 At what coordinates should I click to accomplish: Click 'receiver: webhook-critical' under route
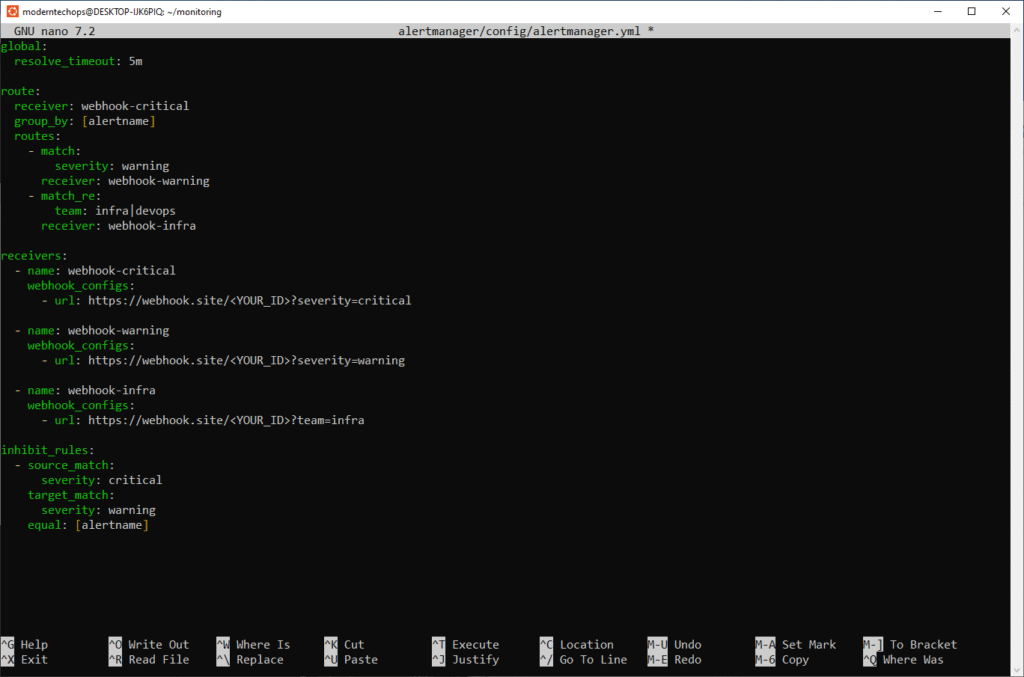(x=102, y=106)
